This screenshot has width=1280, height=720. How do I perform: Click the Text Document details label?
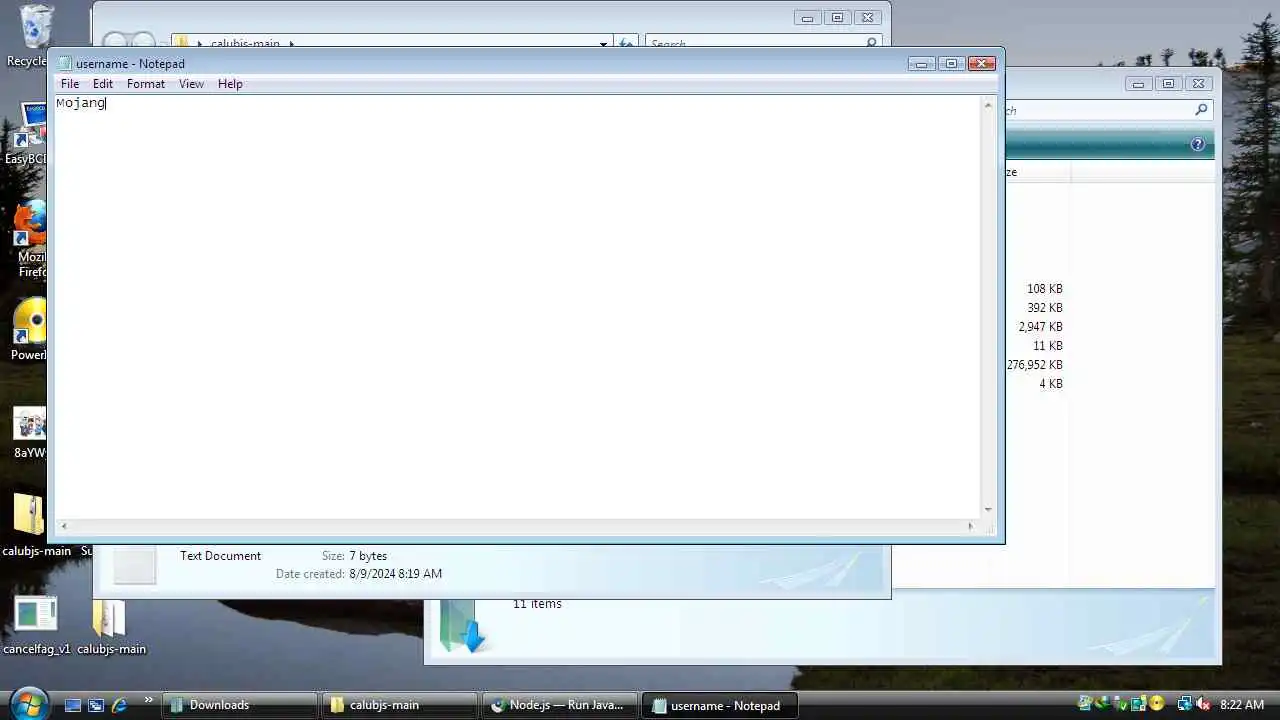220,556
